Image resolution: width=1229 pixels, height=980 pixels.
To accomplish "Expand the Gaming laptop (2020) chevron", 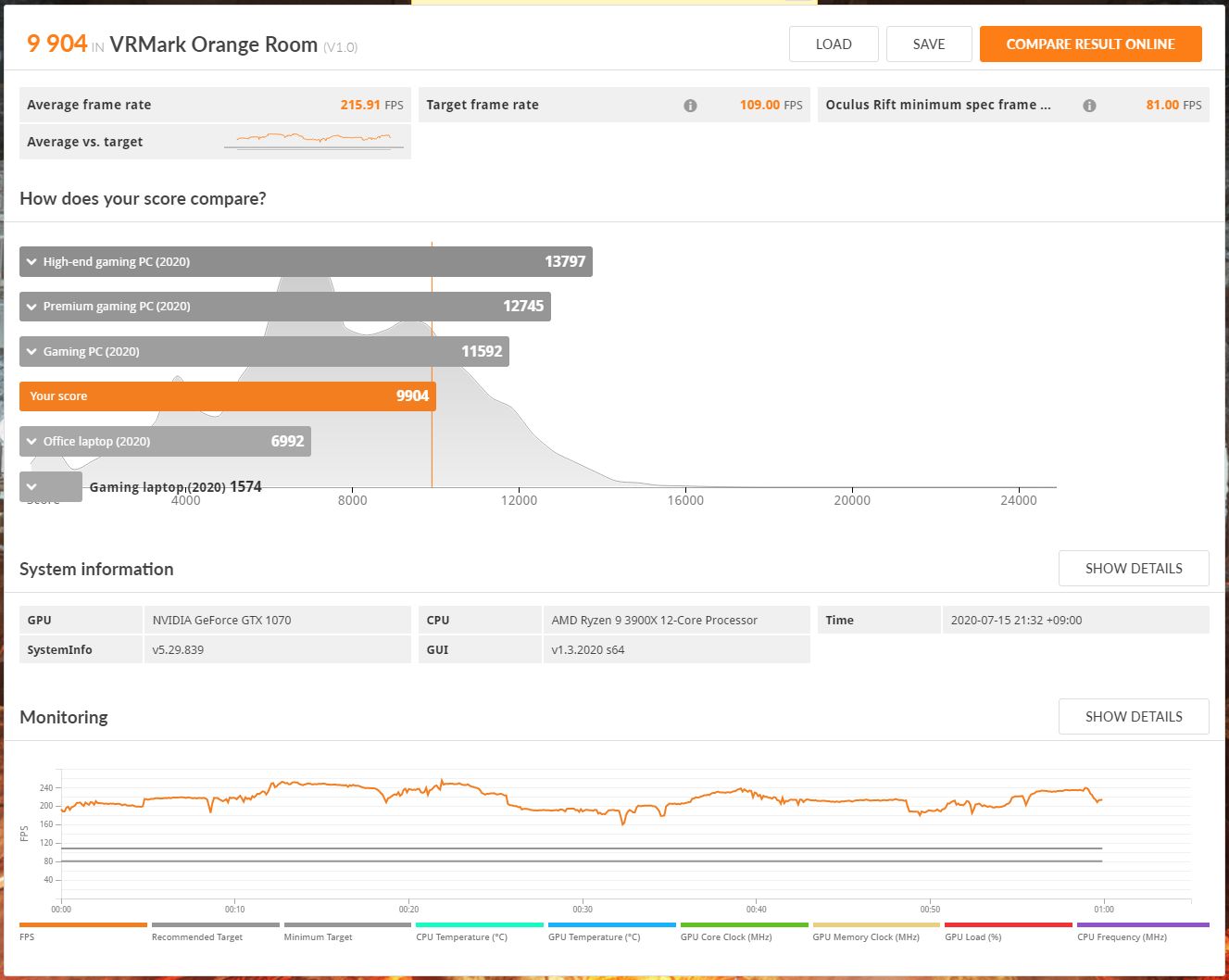I will coord(32,486).
